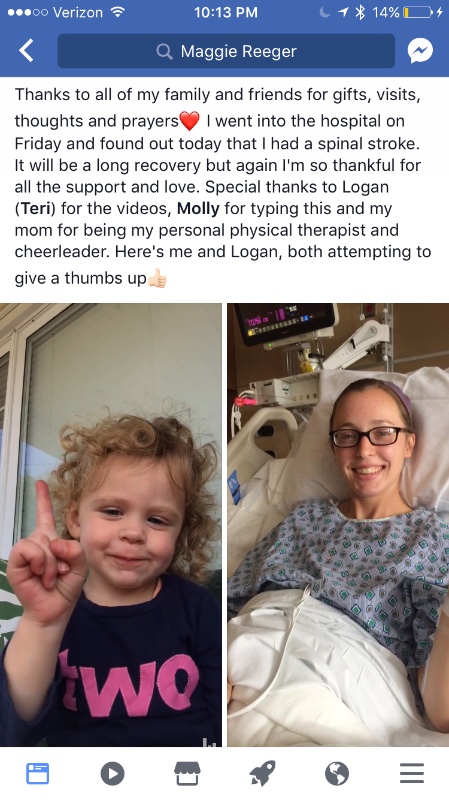This screenshot has height=800, width=449.
Task: Tap the Maggie Reeger search field
Action: tap(226, 51)
